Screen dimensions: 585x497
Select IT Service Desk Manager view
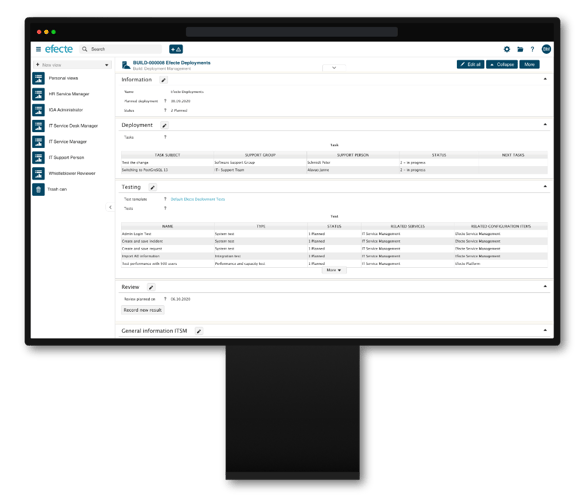coord(73,126)
